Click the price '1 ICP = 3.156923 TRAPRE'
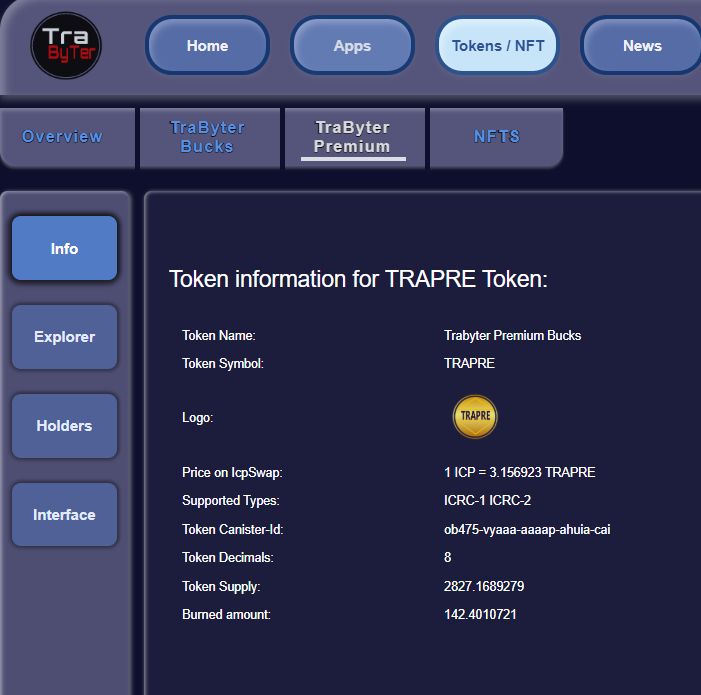The image size is (701, 695). [x=519, y=472]
